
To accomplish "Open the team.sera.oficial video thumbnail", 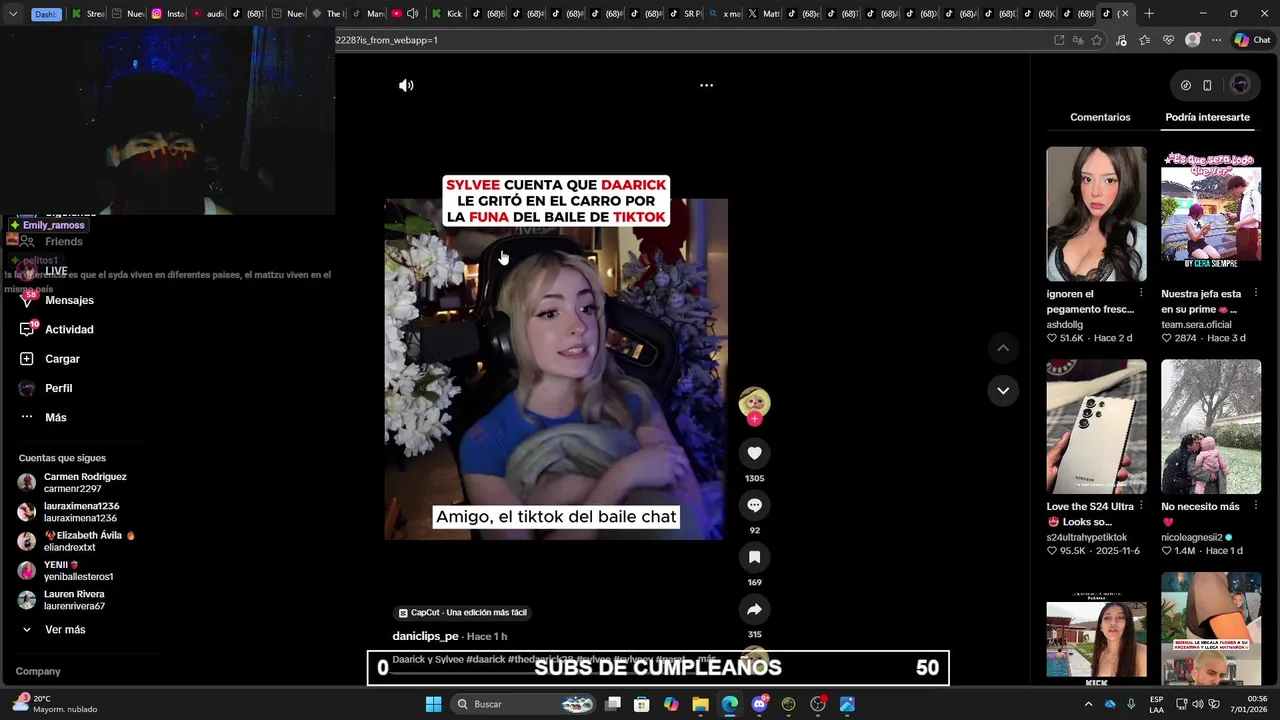I will [x=1211, y=214].
